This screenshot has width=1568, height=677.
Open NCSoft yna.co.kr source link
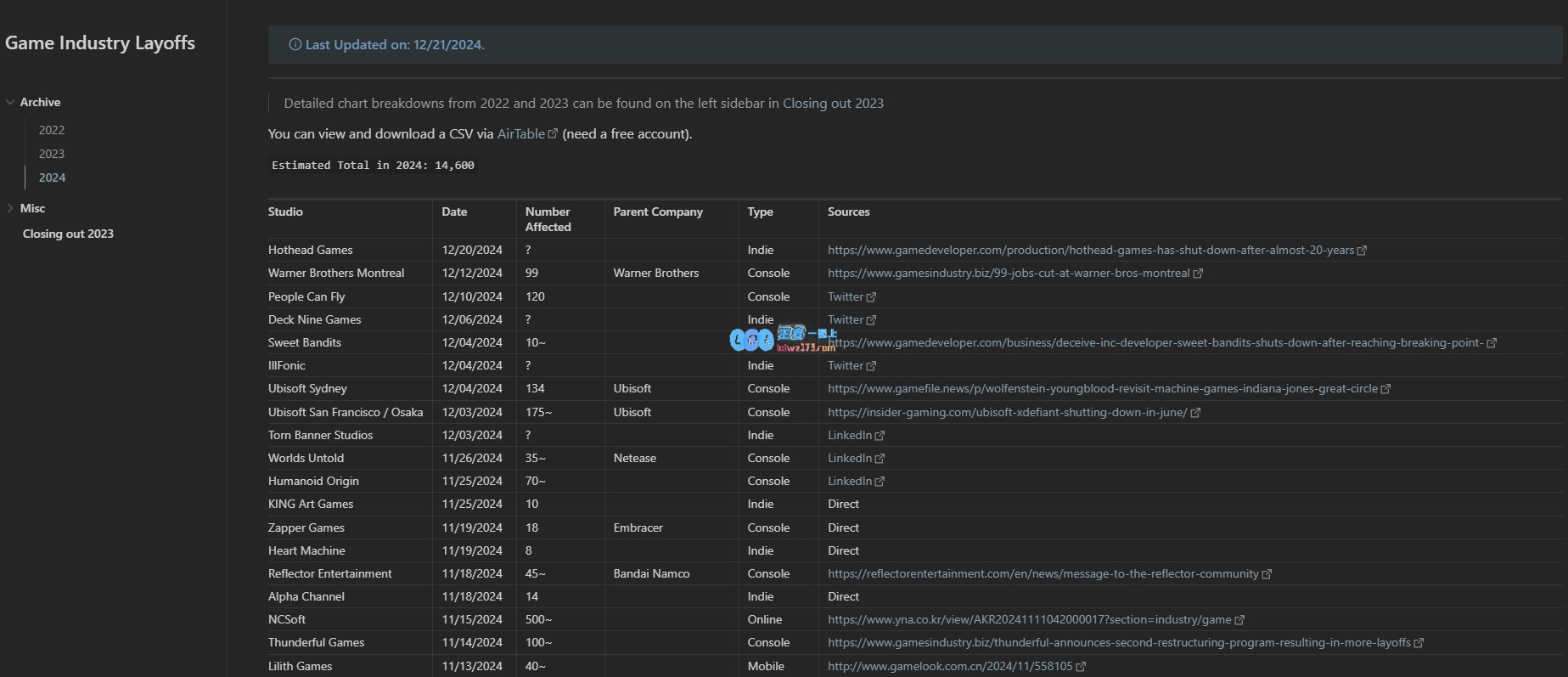[x=1030, y=619]
